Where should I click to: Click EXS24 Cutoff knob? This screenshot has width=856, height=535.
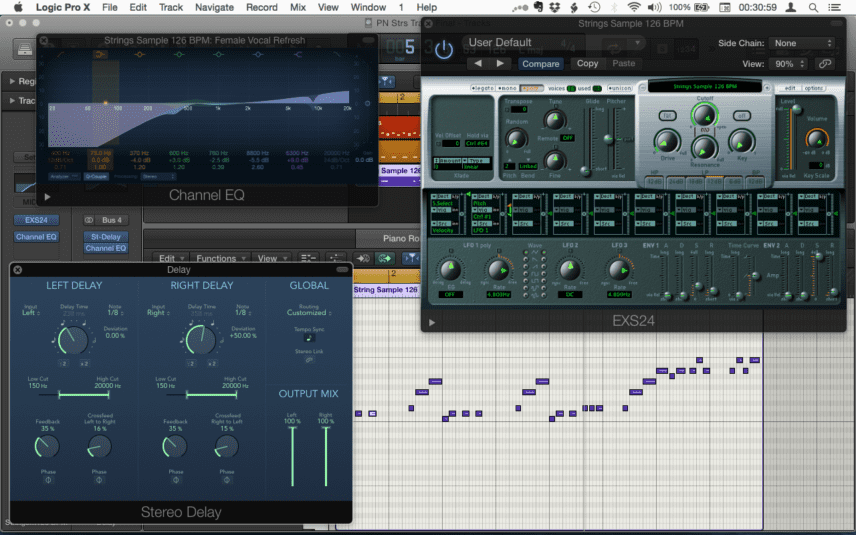(704, 115)
